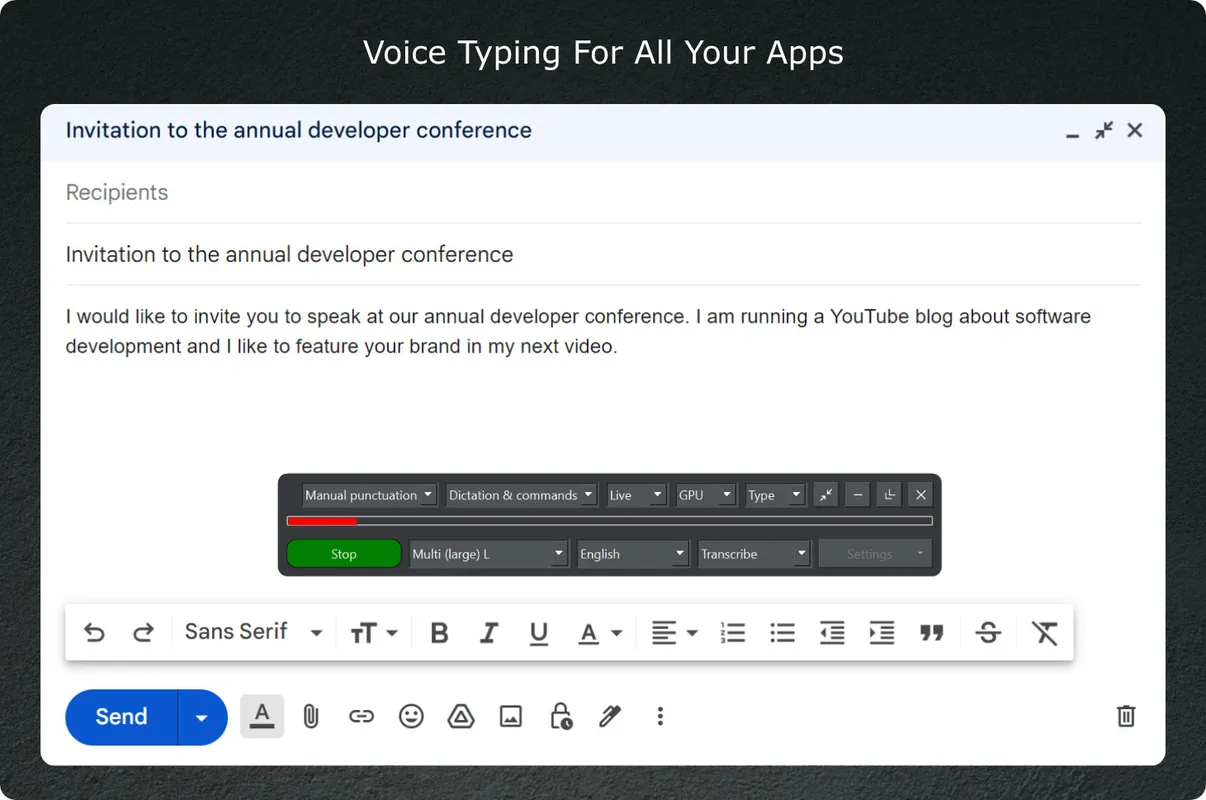The width and height of the screenshot is (1206, 800).
Task: Open more send options arrow
Action: [202, 717]
